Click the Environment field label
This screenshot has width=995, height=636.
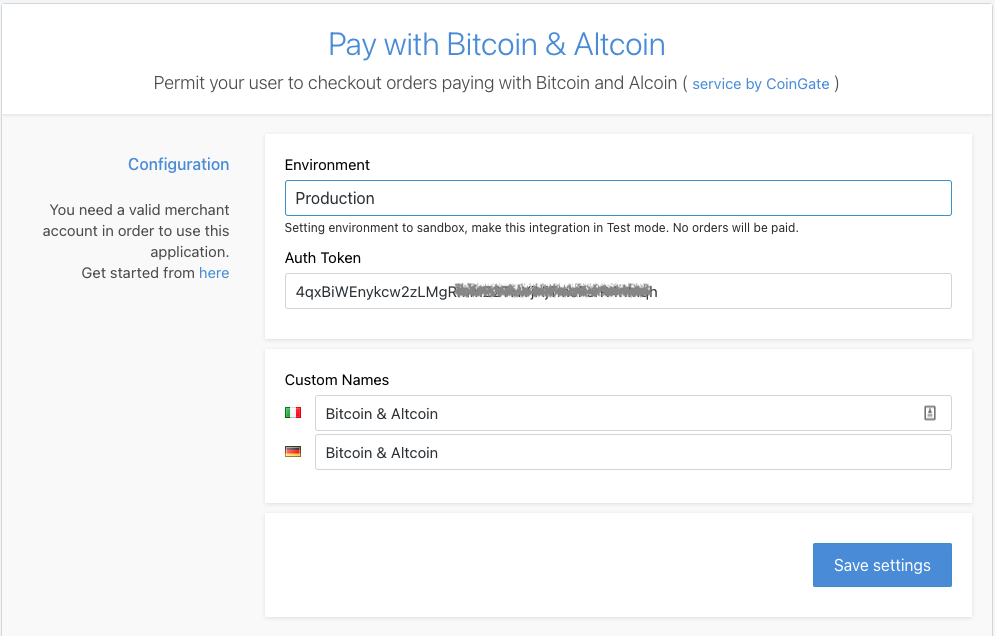click(327, 164)
